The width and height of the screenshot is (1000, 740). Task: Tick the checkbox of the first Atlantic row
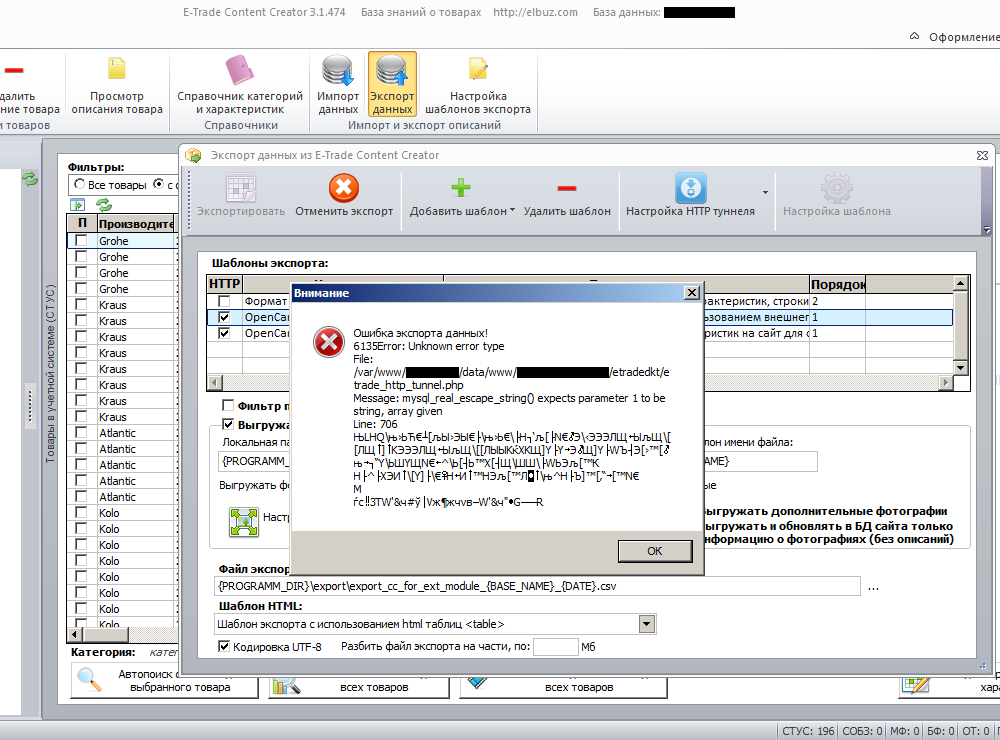click(x=81, y=433)
